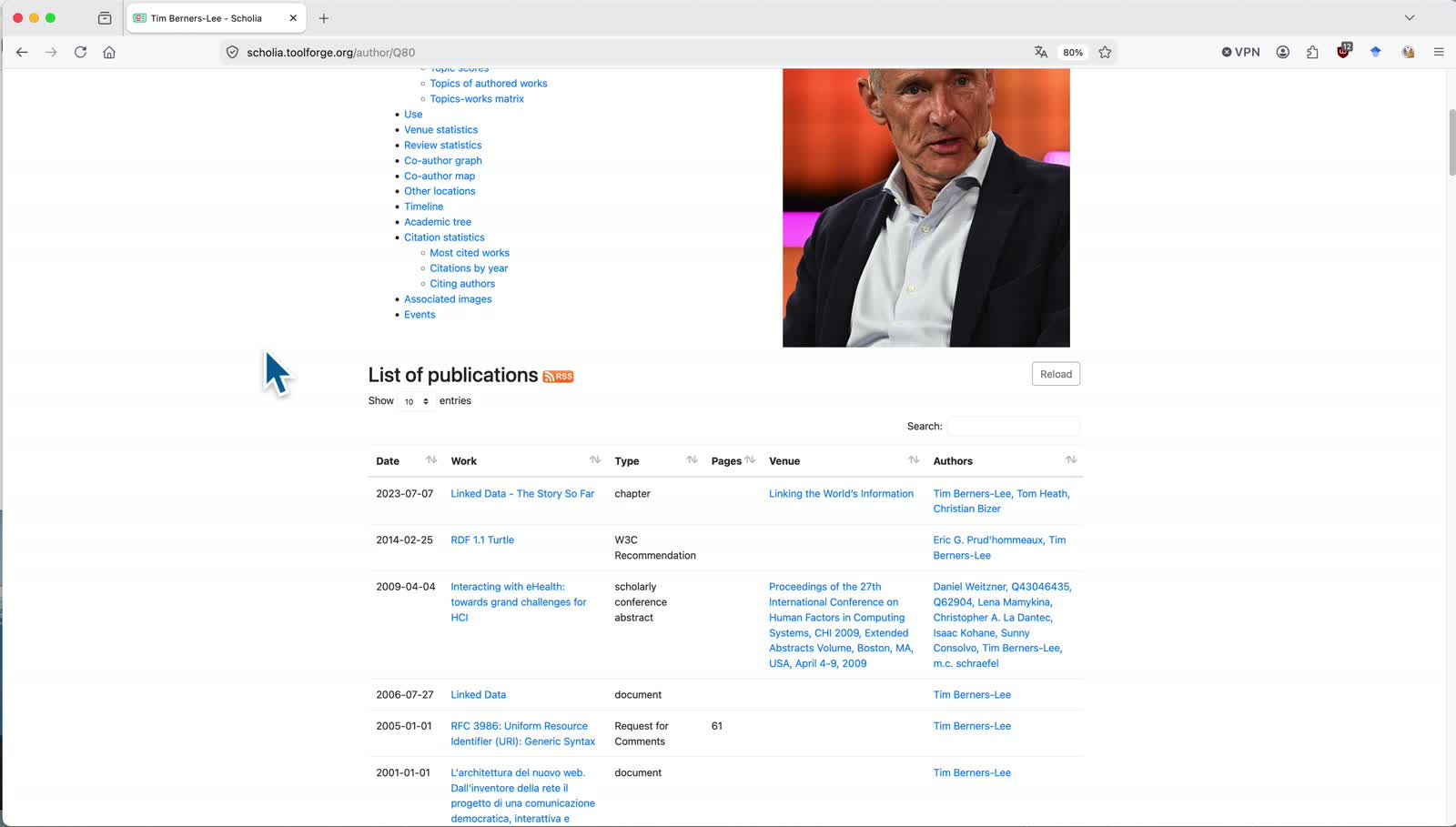Open Proceedings of the 27th CHI venue
Image resolution: width=1456 pixels, height=827 pixels.
pos(841,625)
